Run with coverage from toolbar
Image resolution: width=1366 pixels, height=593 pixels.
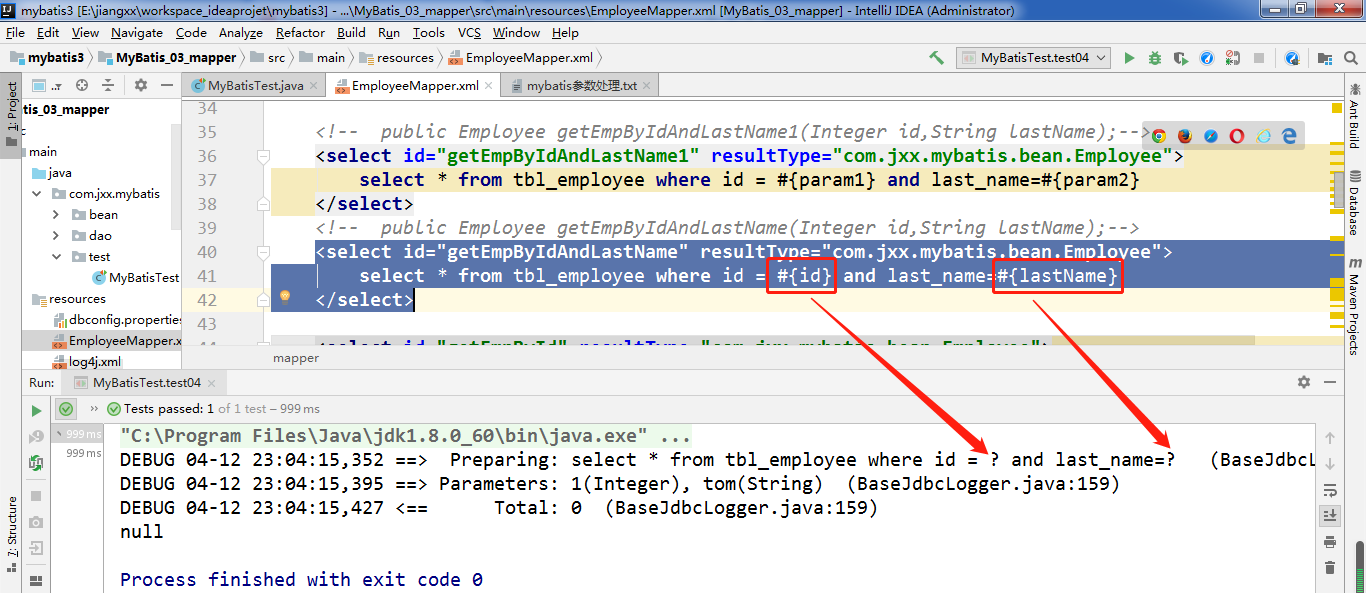point(1181,58)
